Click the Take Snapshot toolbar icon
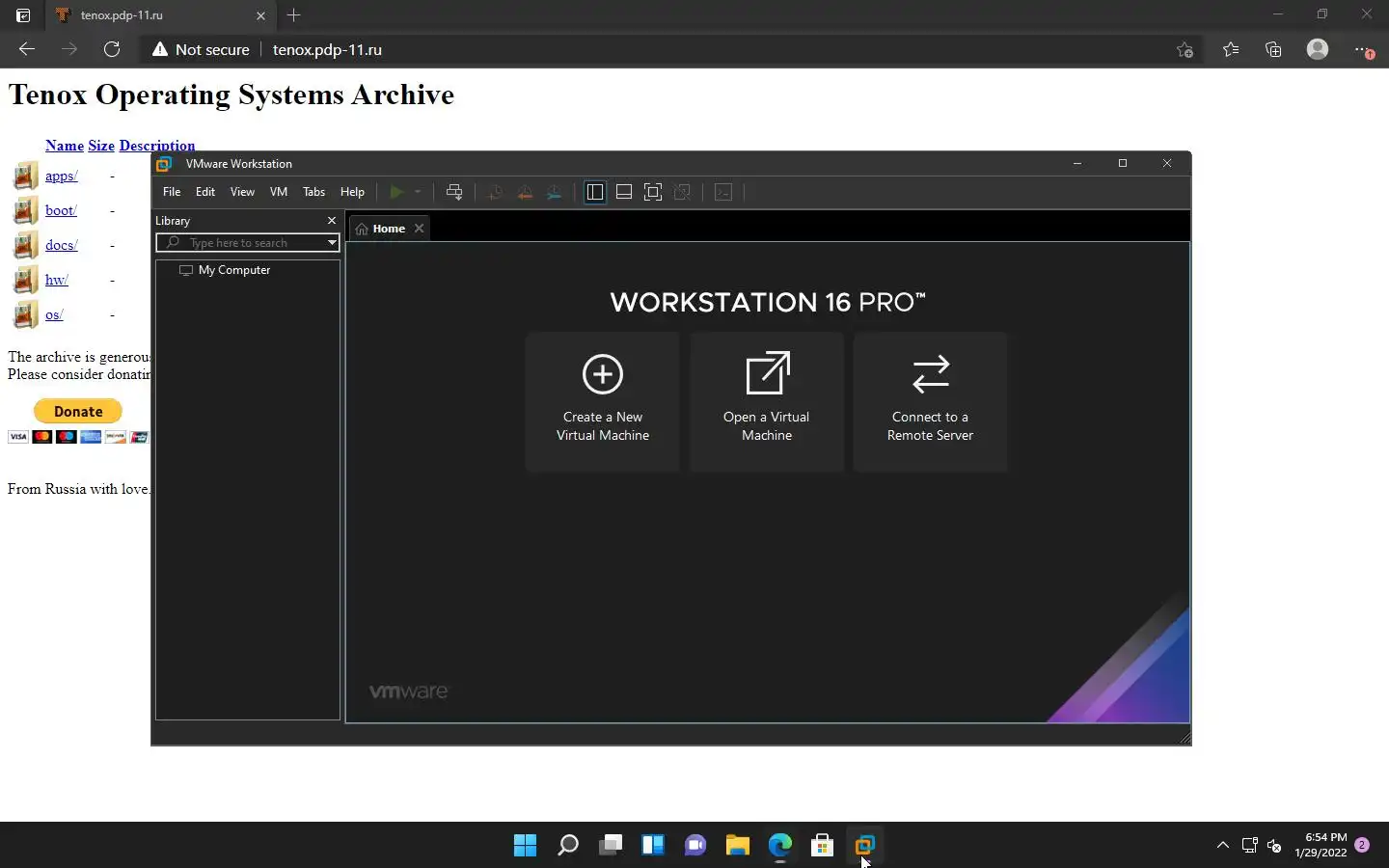This screenshot has height=868, width=1389. point(496,192)
